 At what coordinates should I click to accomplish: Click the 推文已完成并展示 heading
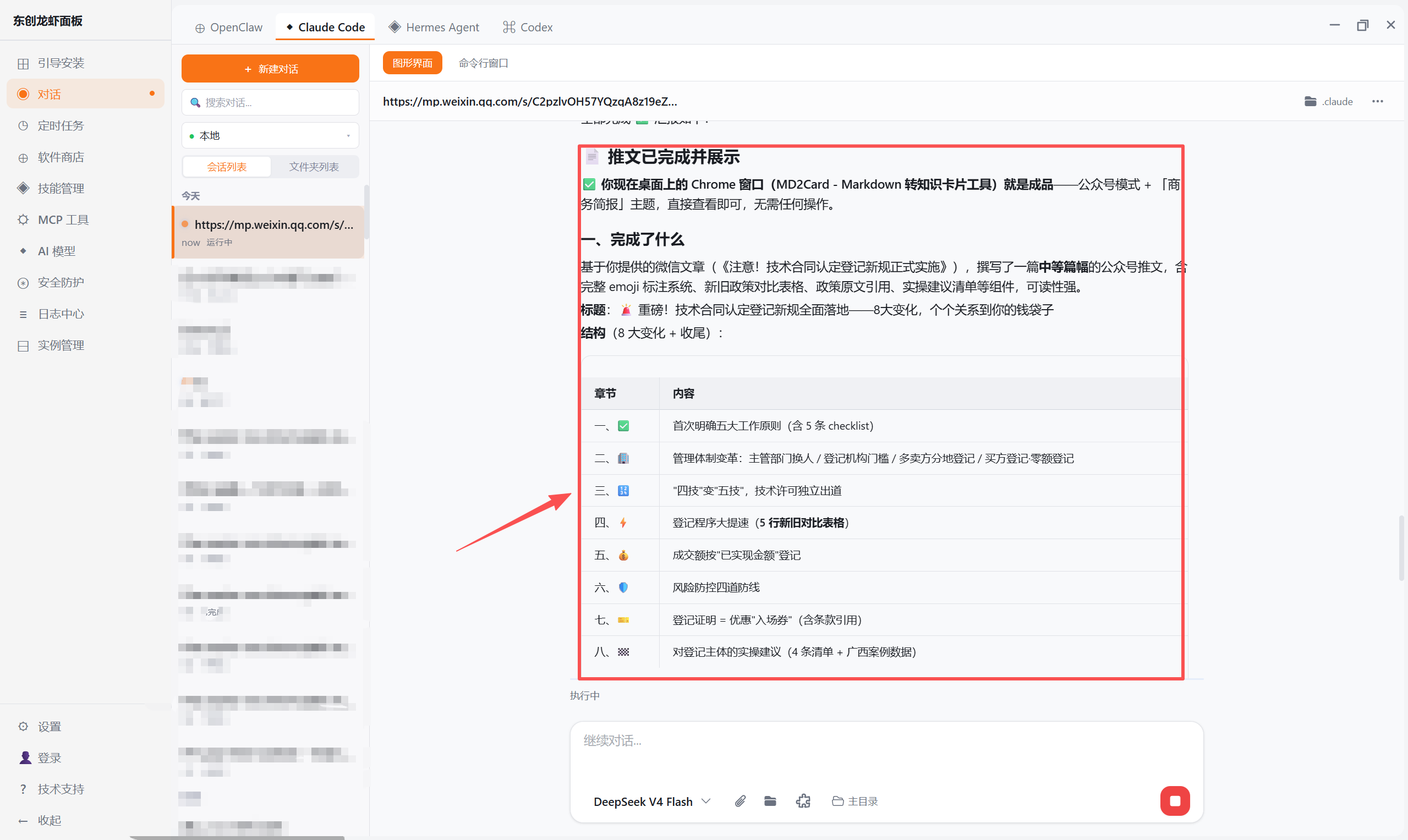pos(673,157)
